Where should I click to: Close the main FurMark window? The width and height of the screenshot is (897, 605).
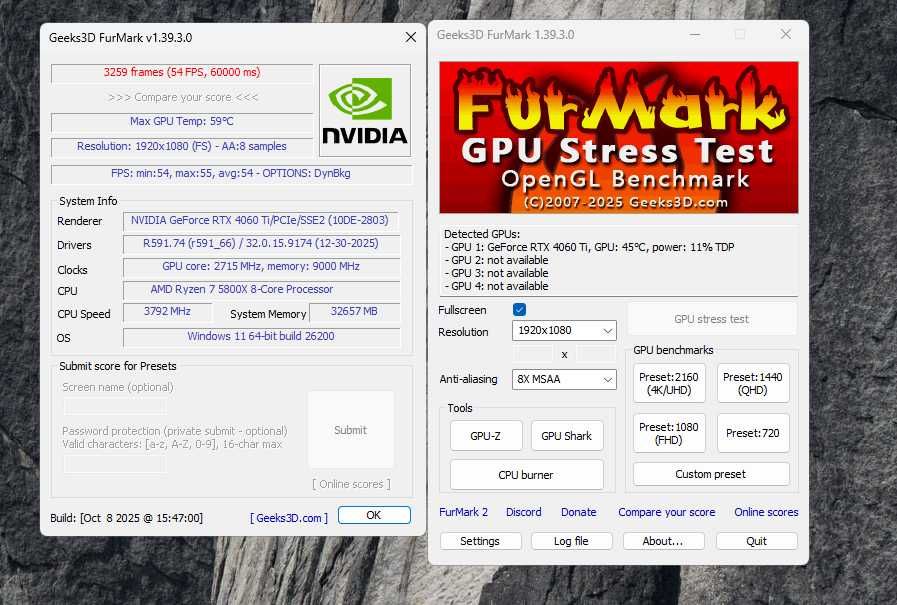[786, 34]
